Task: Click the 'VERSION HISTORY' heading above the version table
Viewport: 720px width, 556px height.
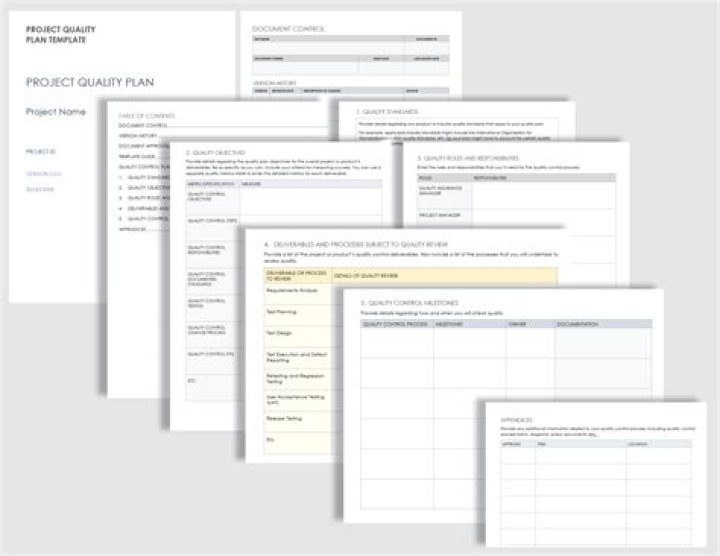Action: [x=275, y=83]
